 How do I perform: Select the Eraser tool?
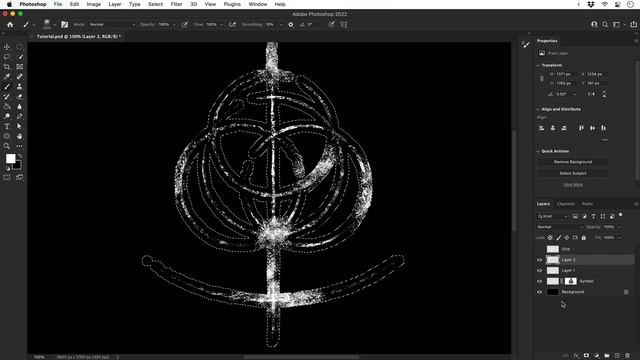pos(20,97)
